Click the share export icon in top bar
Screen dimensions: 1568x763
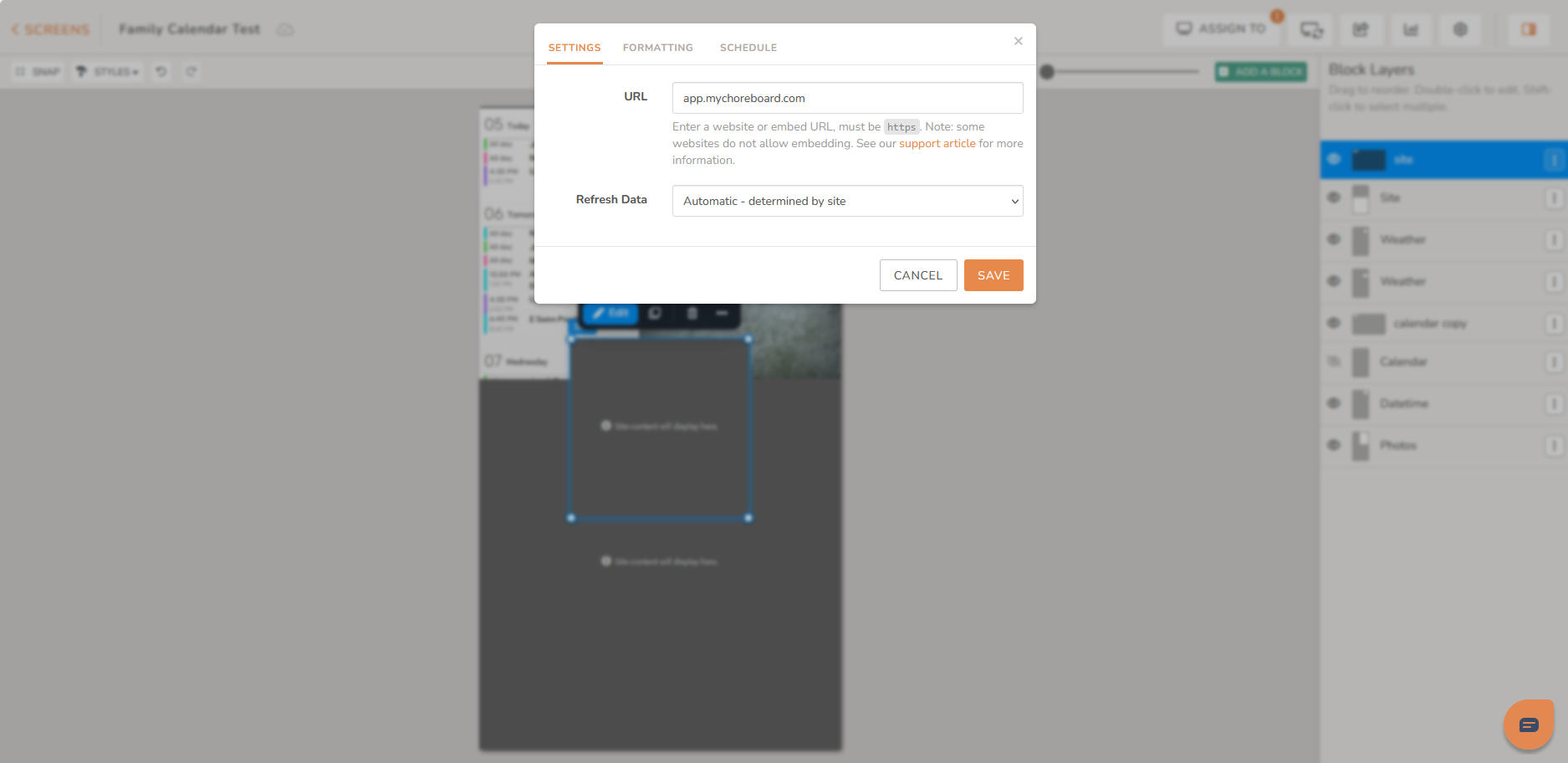1361,29
